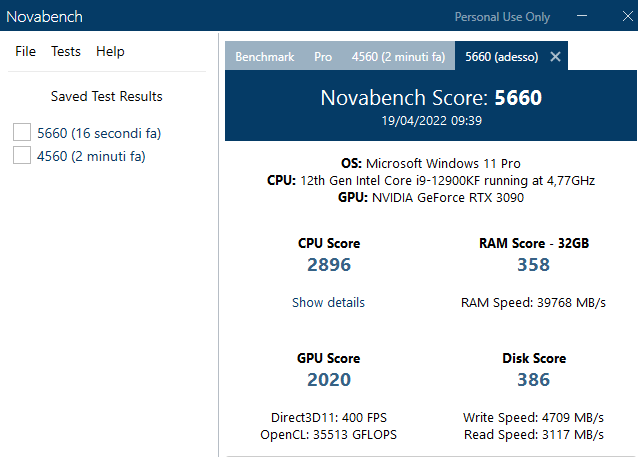This screenshot has height=457, width=638.
Task: Select the 5660 (adesso) tab
Action: click(501, 57)
